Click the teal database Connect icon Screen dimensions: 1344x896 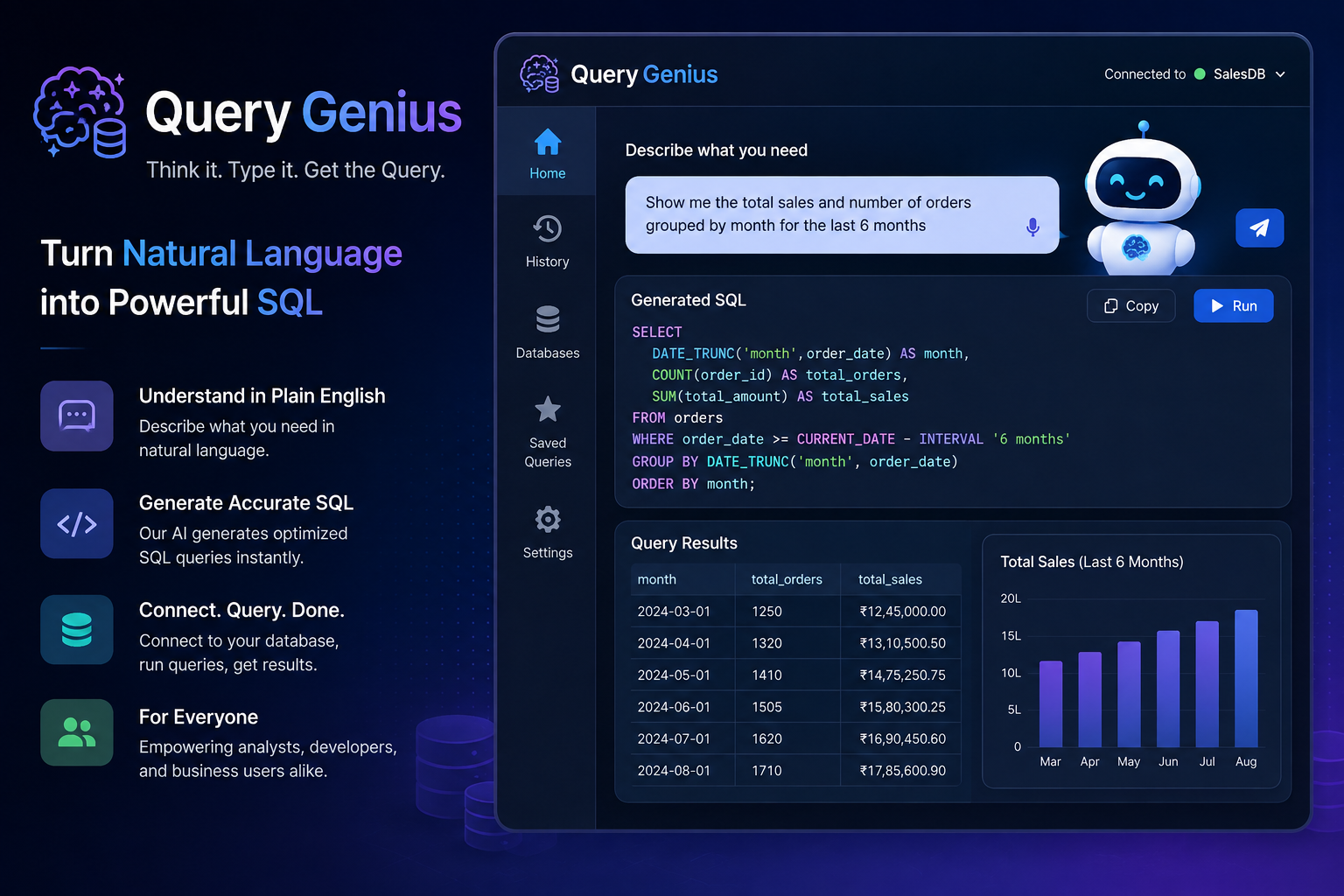click(77, 630)
